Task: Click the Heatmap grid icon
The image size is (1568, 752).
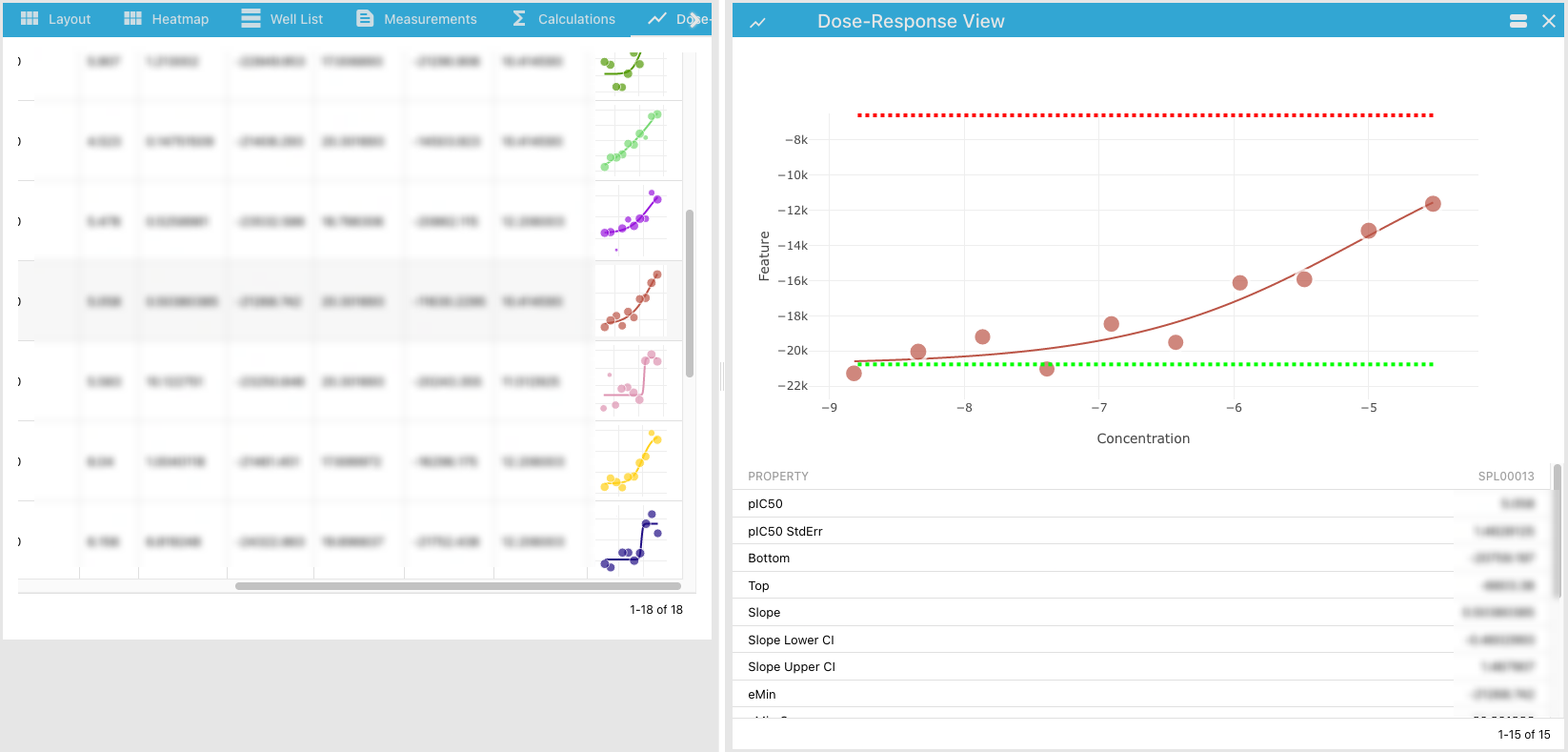Action: [x=132, y=19]
